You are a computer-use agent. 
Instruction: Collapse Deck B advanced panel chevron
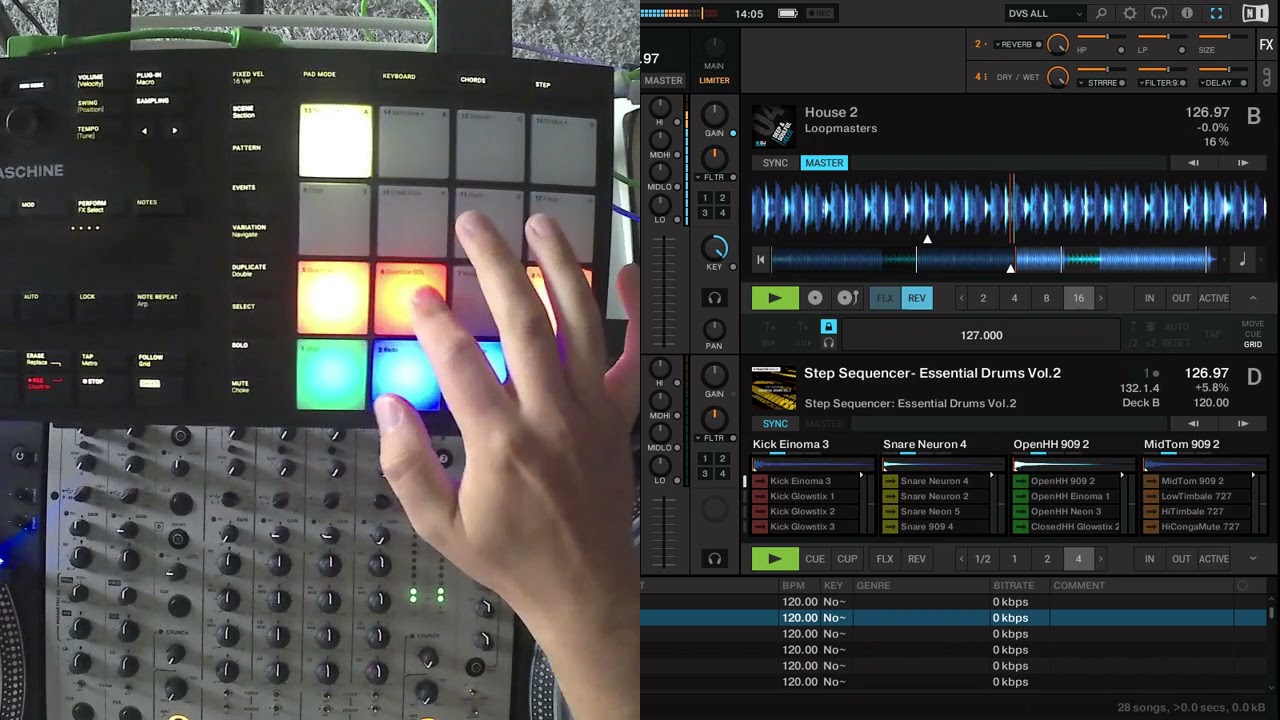click(1253, 298)
